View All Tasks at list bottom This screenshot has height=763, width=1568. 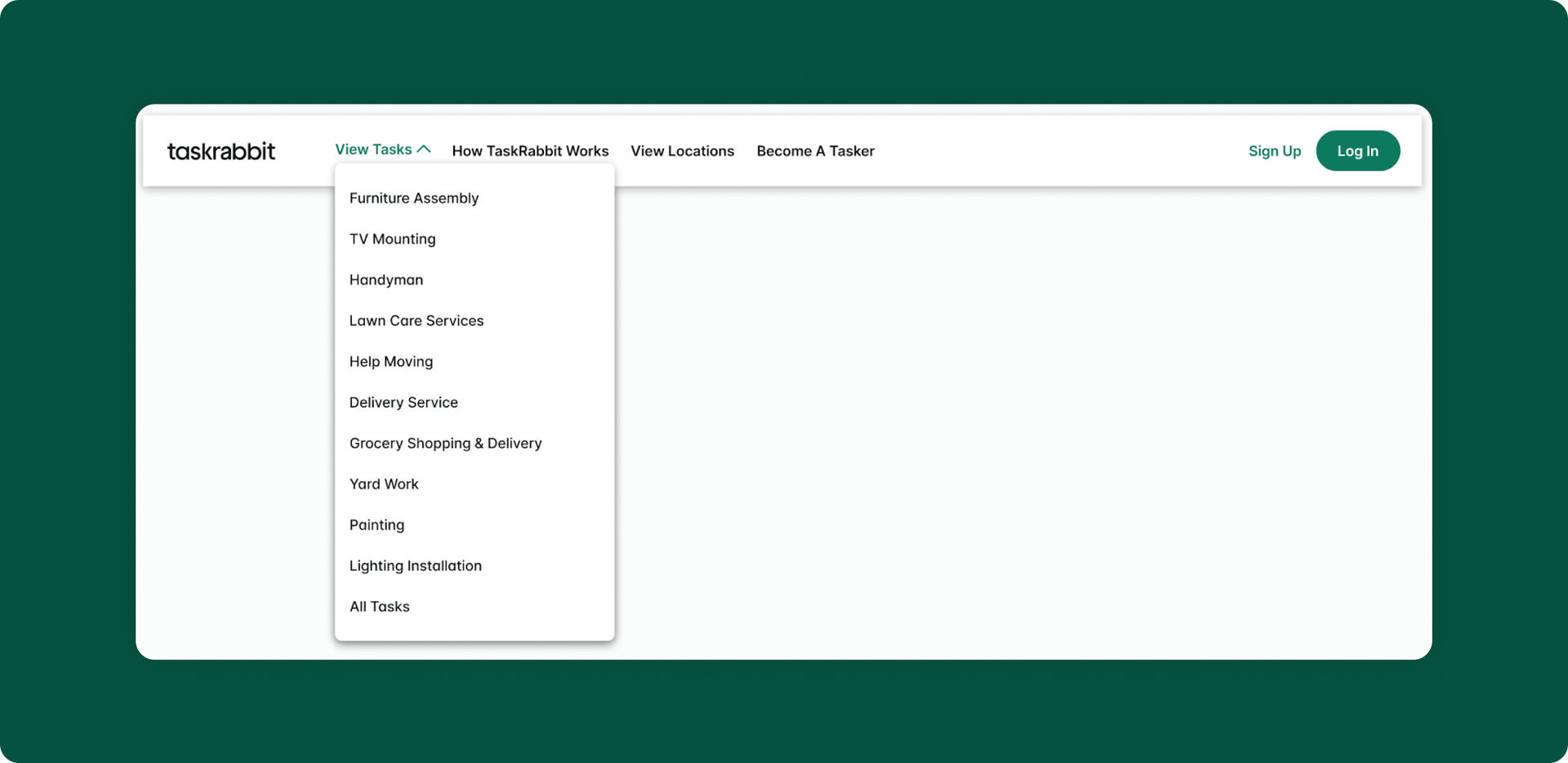[379, 606]
